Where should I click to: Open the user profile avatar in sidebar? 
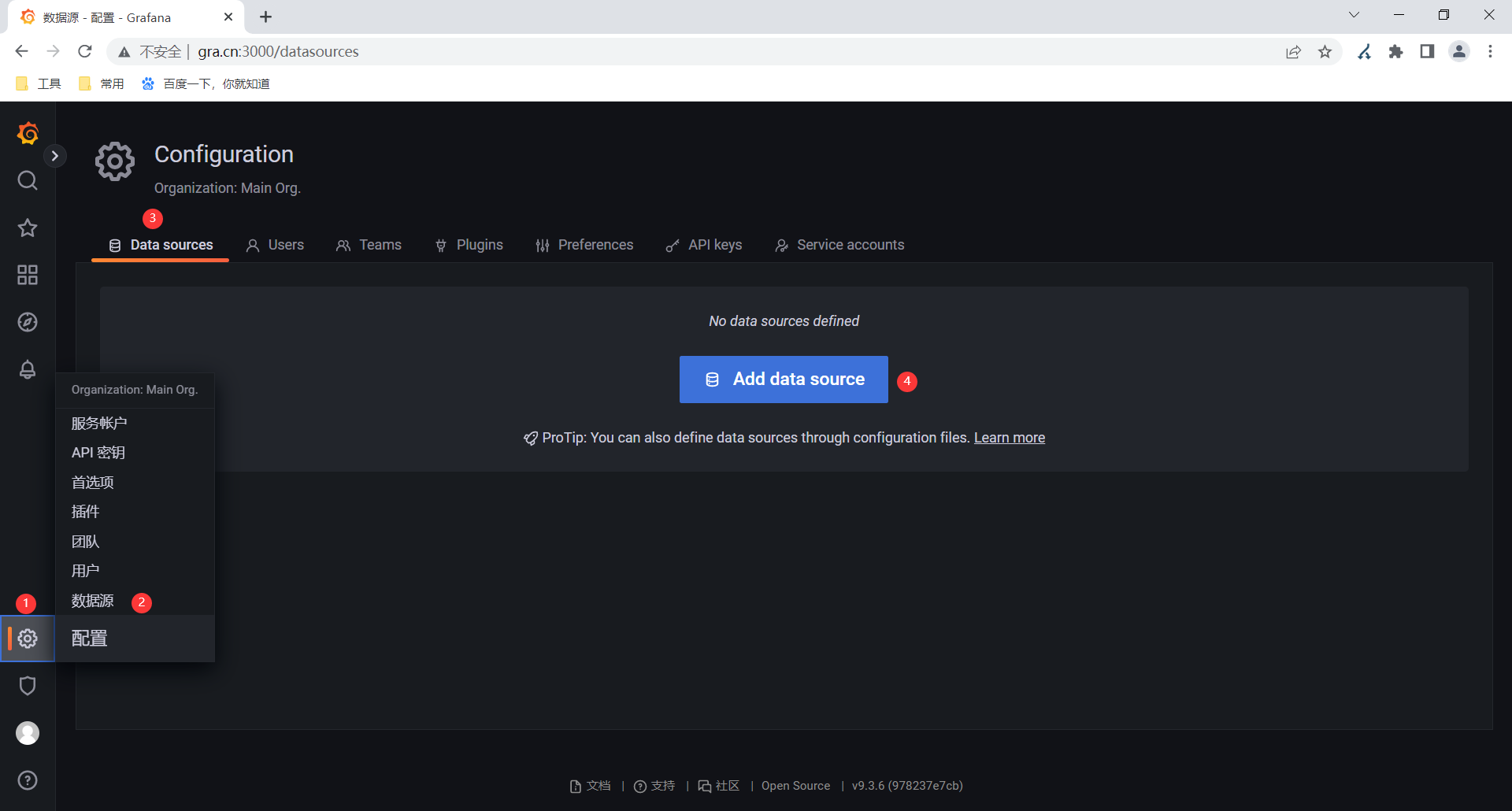(x=28, y=733)
